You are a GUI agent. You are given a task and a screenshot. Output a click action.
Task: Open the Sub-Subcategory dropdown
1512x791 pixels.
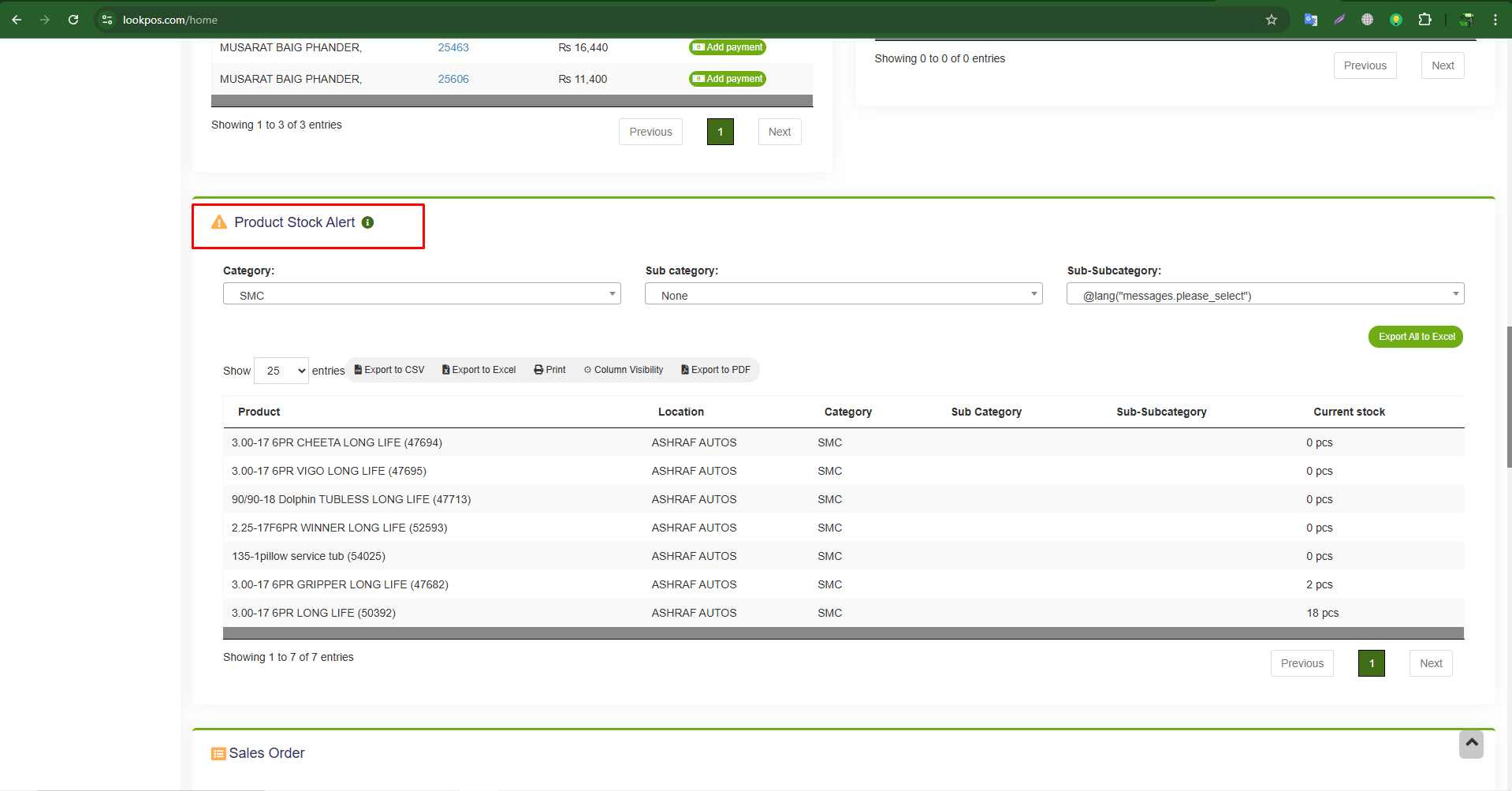pos(1264,295)
